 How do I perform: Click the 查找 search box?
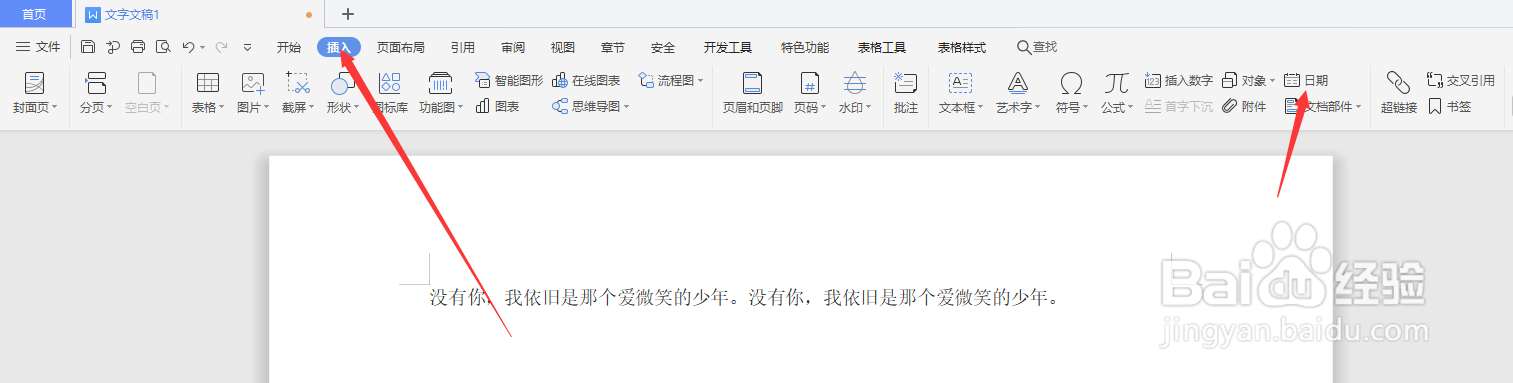coord(1037,47)
